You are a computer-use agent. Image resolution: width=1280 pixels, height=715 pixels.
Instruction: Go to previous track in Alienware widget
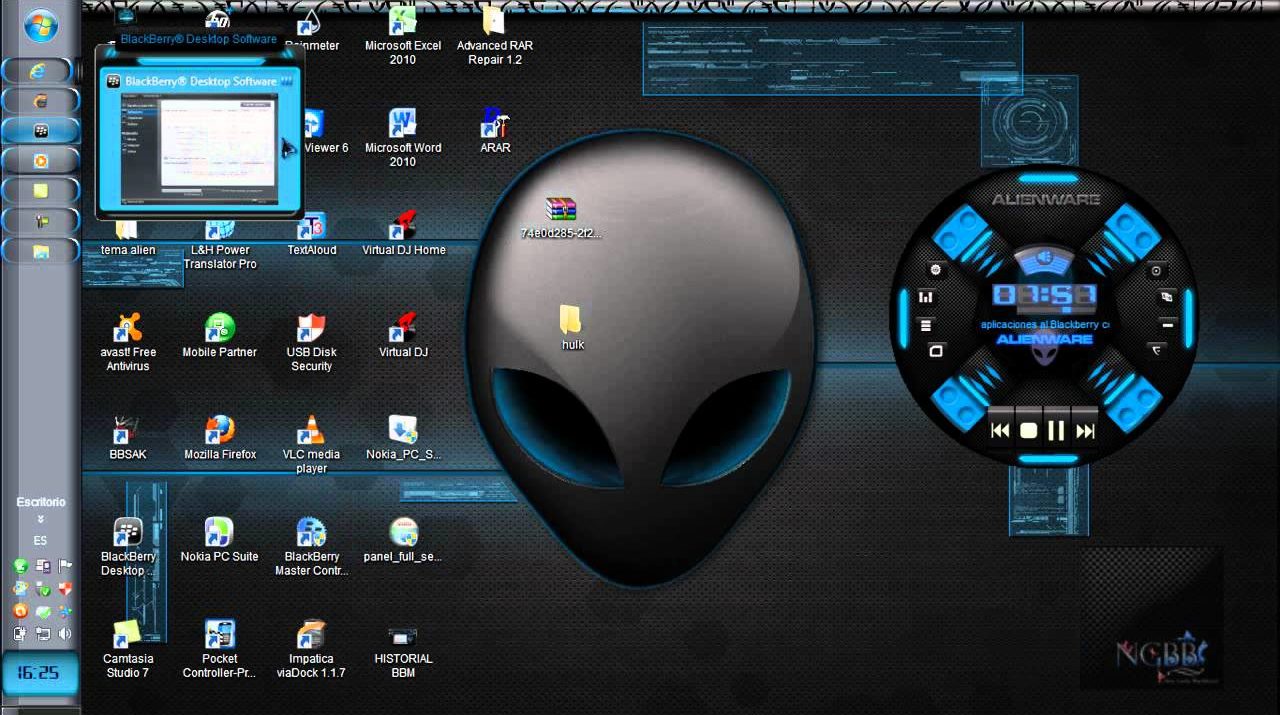coord(1000,431)
